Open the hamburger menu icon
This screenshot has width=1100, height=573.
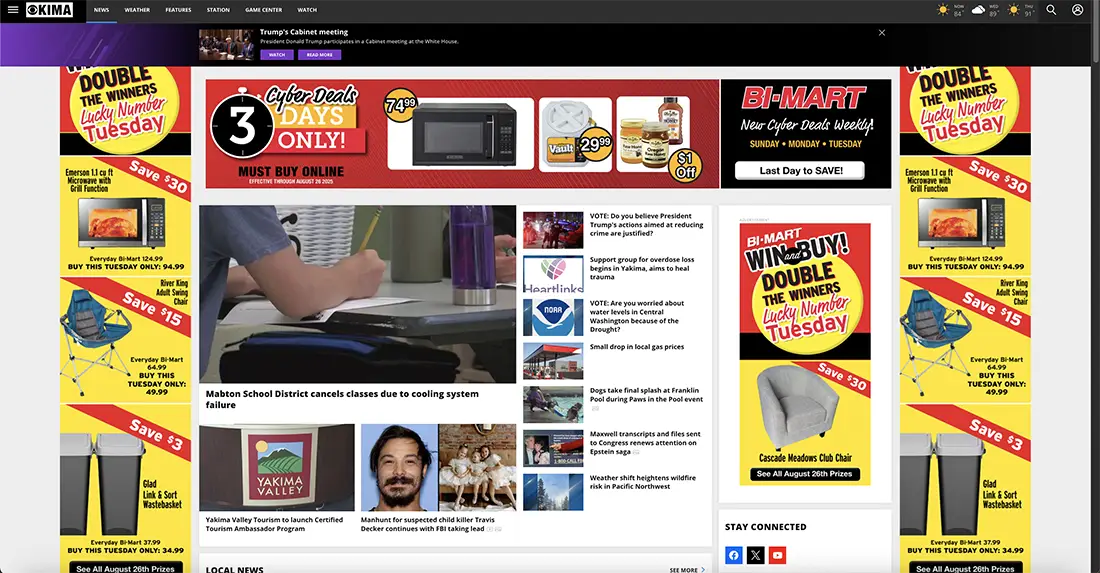tap(13, 10)
